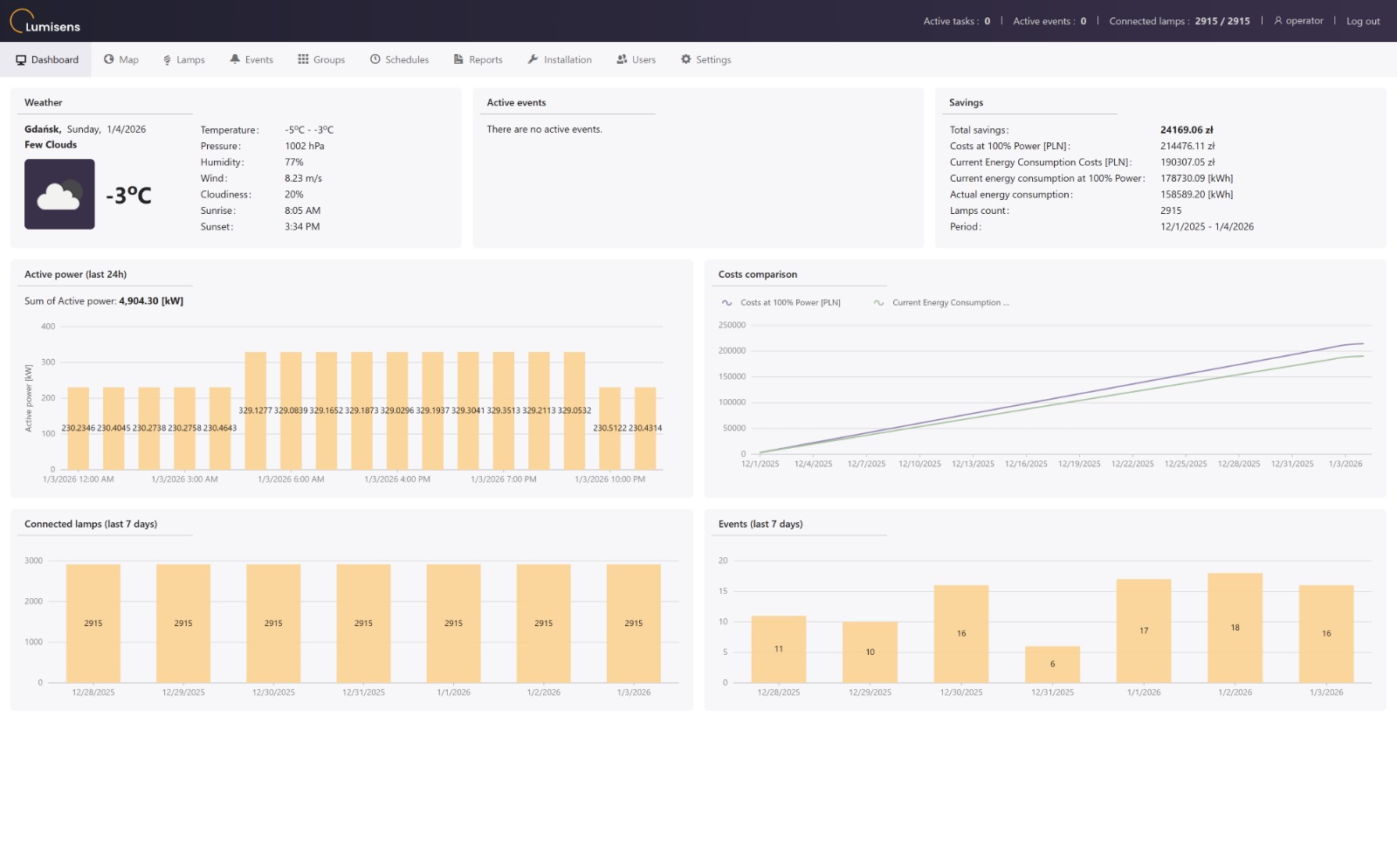Click the events bar showing 18
Viewport: 1397px width, 868px height.
click(x=1235, y=628)
